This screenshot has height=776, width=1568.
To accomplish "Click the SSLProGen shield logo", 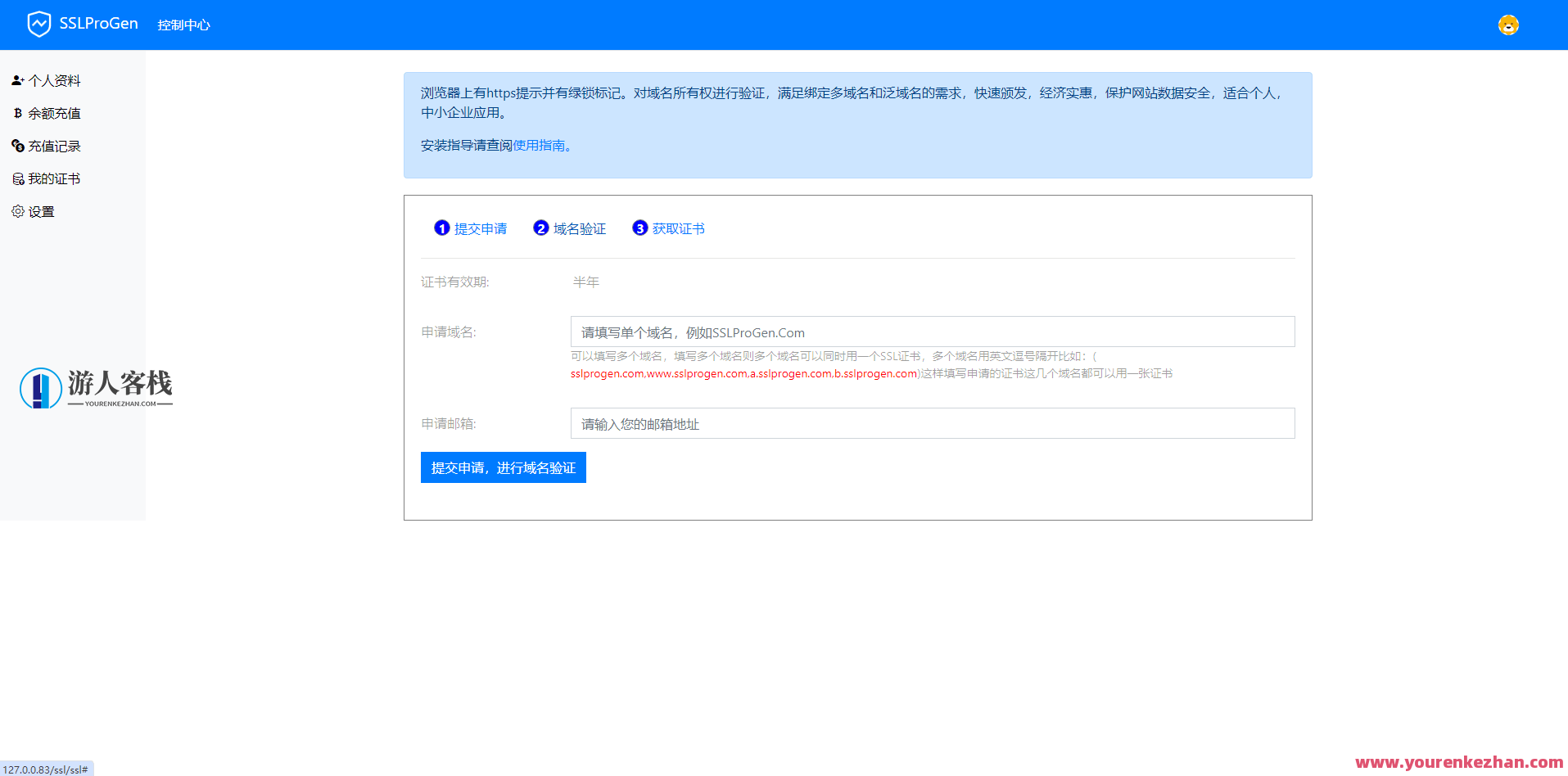I will pos(40,24).
